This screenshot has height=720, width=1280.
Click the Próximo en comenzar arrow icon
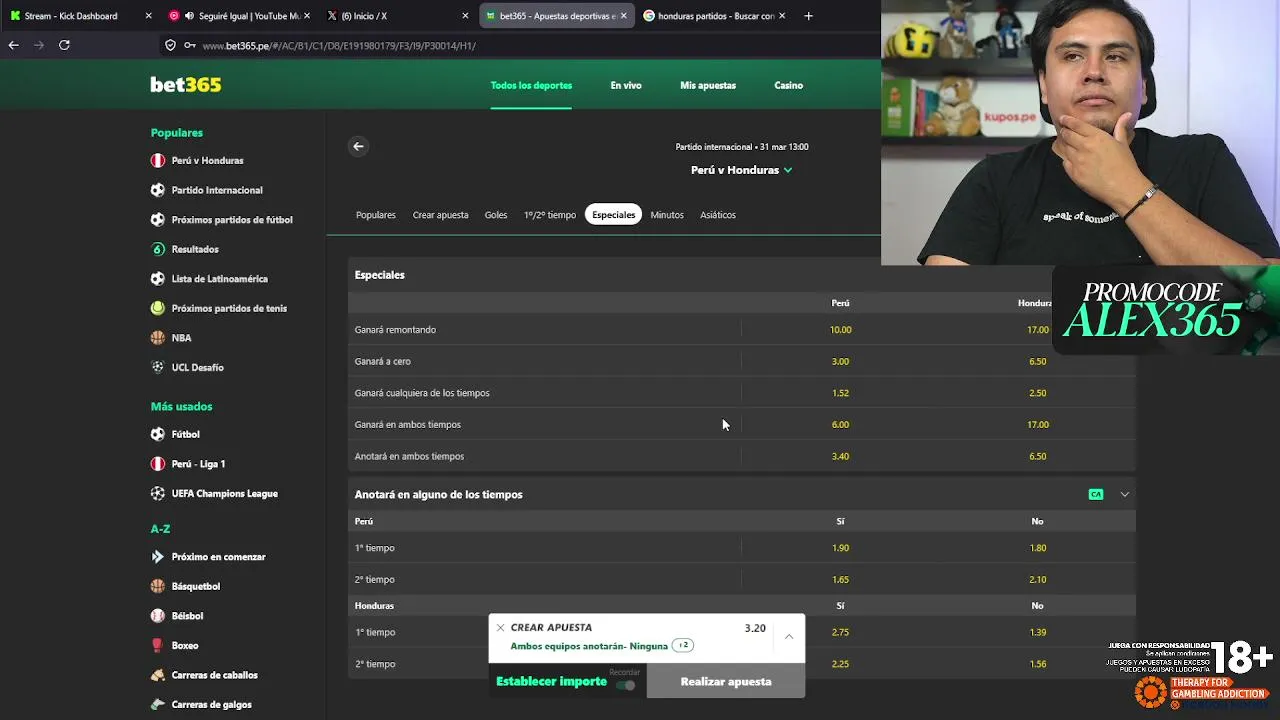157,556
